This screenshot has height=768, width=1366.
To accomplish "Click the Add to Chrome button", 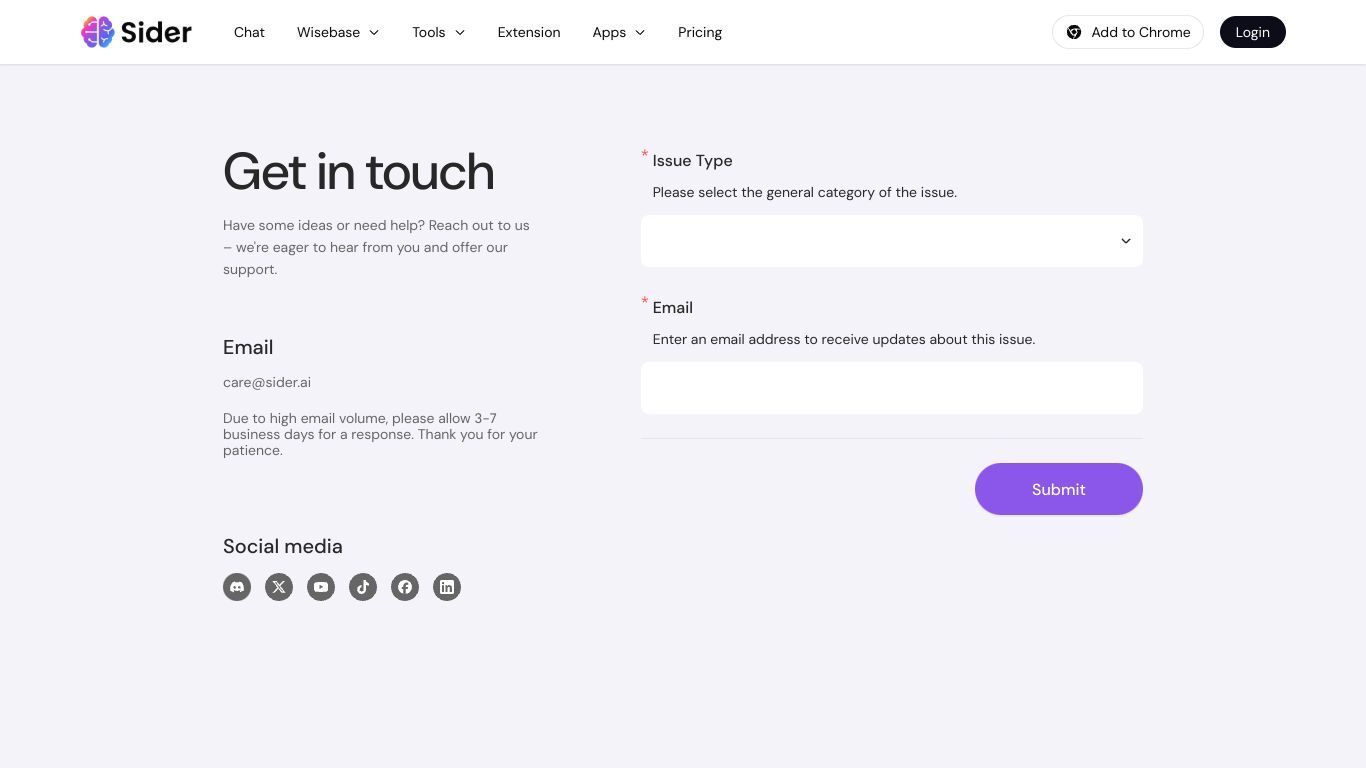I will [1128, 32].
